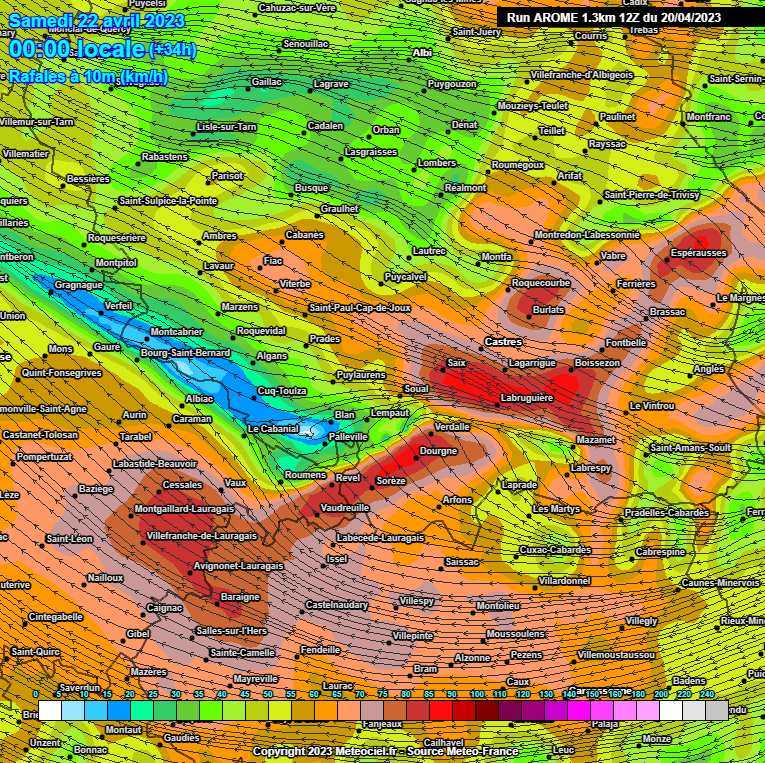765x763 pixels.
Task: Click the 'Villemoustaussou' town label
Action: pyautogui.click(x=616, y=655)
